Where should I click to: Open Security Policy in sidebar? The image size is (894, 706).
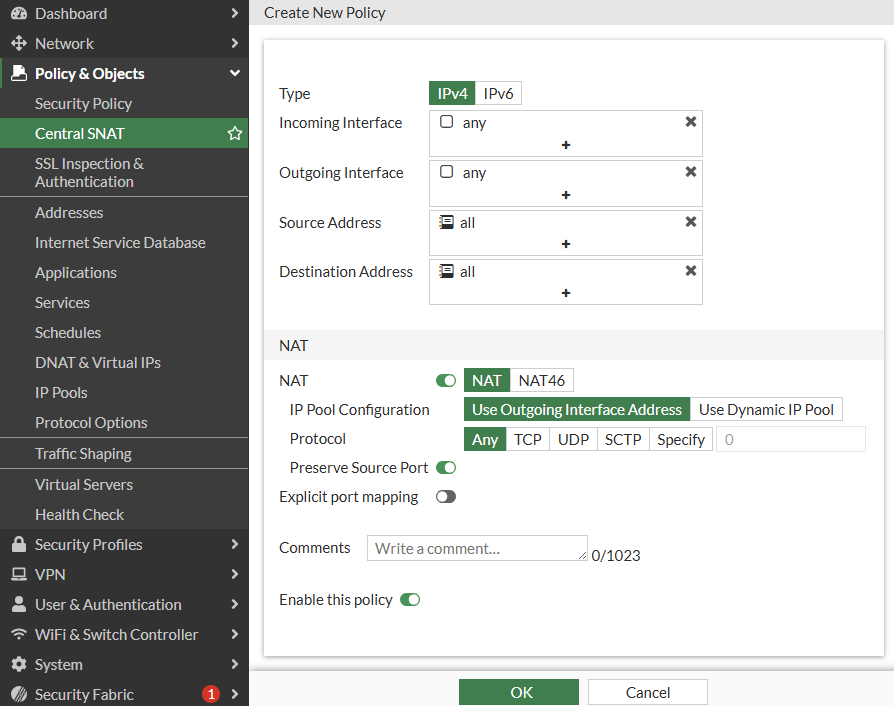click(x=124, y=103)
